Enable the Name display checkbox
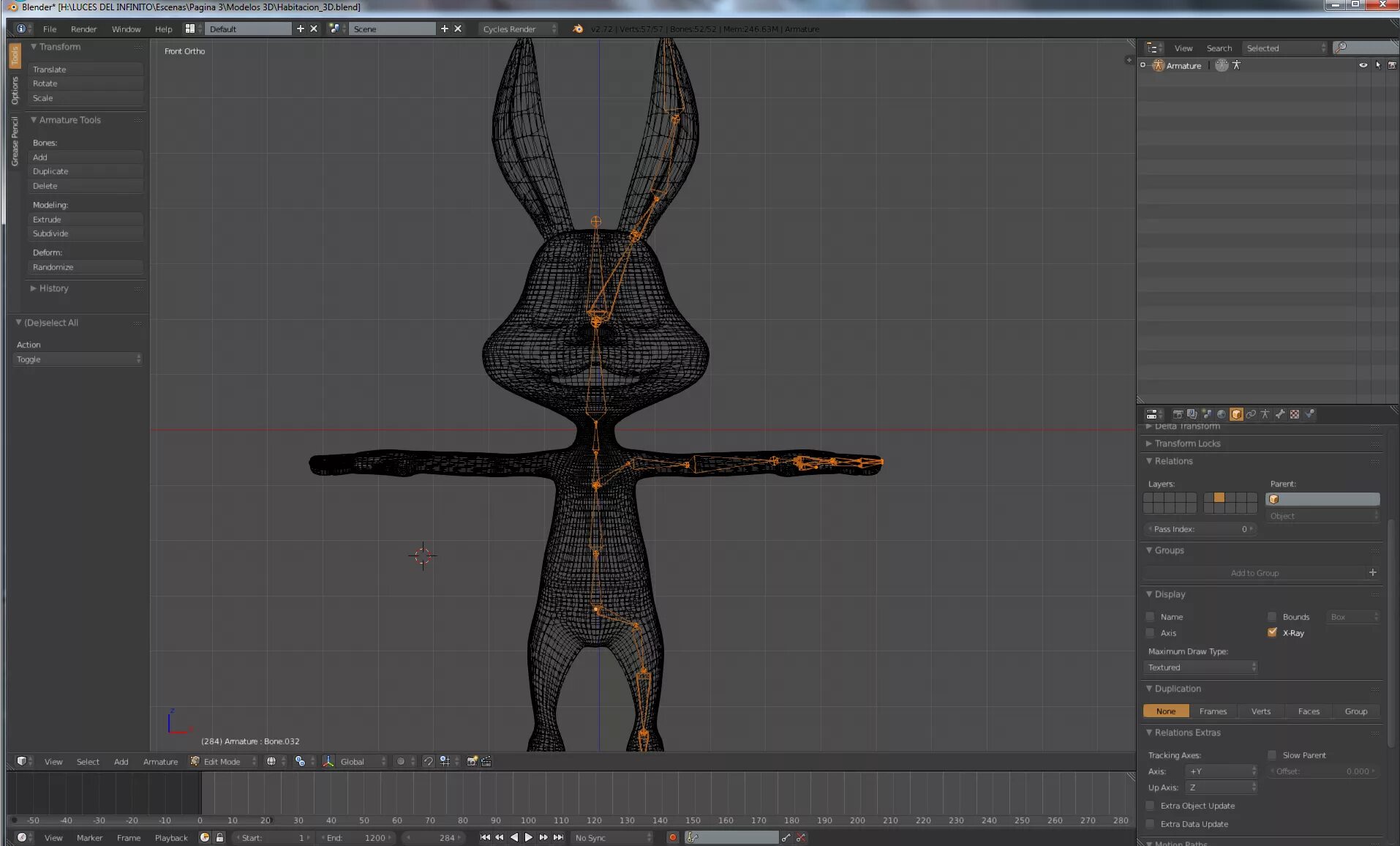Image resolution: width=1400 pixels, height=846 pixels. (1150, 616)
